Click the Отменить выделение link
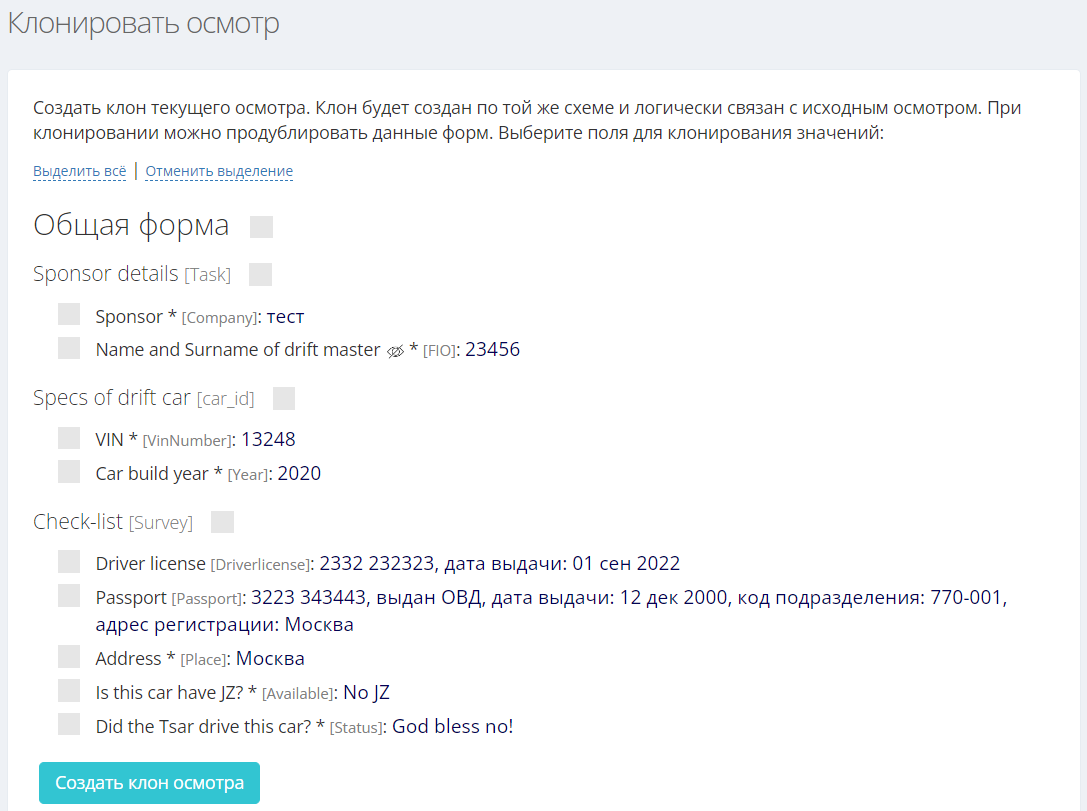Screen dimensions: 1087x811 click(x=219, y=171)
